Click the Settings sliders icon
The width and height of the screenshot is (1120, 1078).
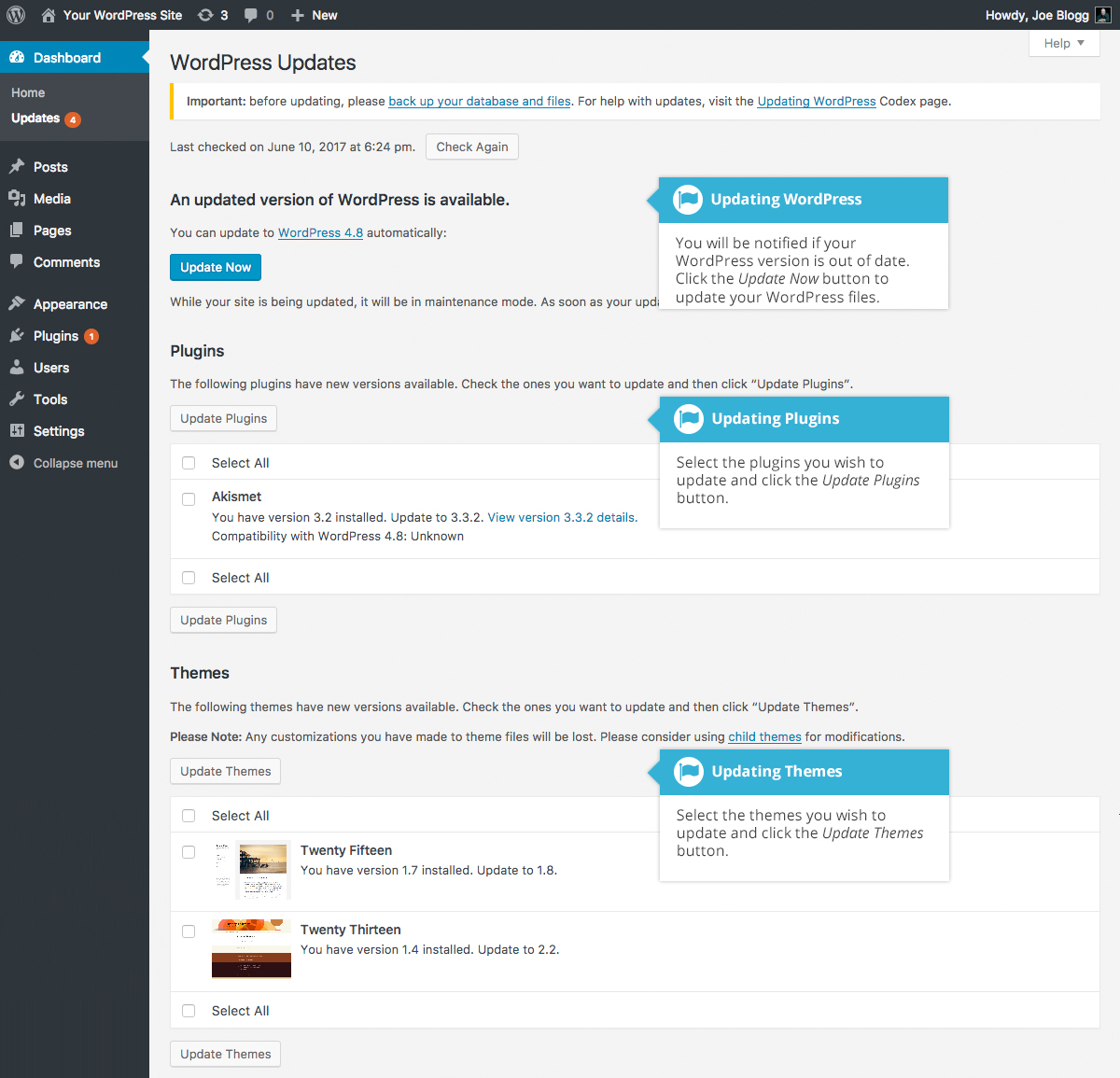[x=17, y=430]
